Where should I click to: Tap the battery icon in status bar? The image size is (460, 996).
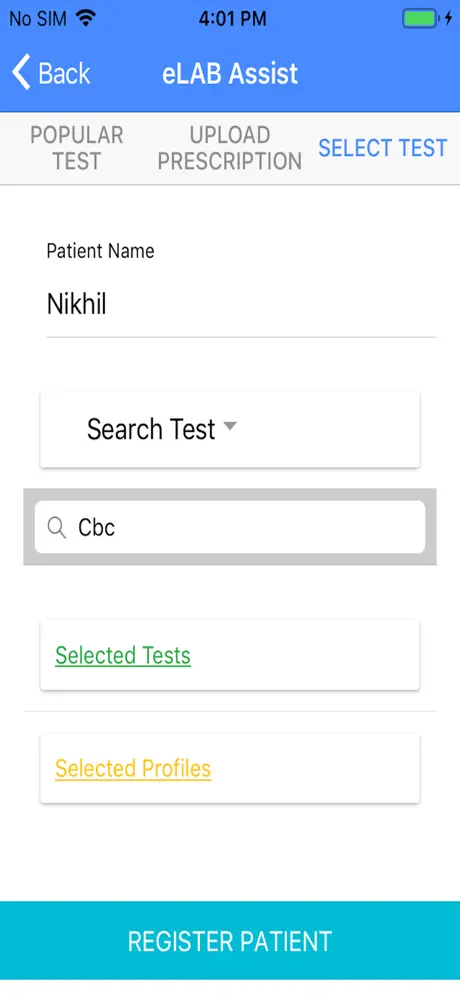point(421,18)
